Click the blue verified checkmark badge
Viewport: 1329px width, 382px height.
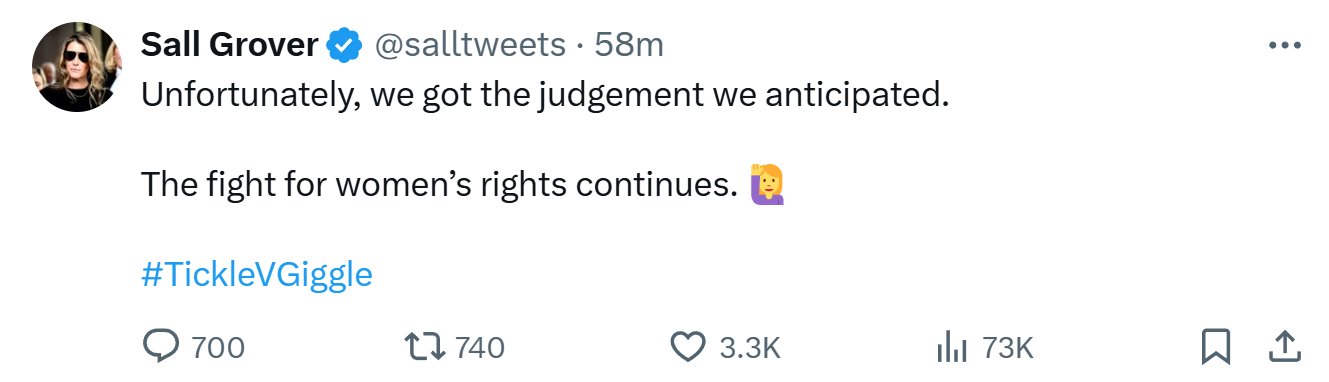346,45
